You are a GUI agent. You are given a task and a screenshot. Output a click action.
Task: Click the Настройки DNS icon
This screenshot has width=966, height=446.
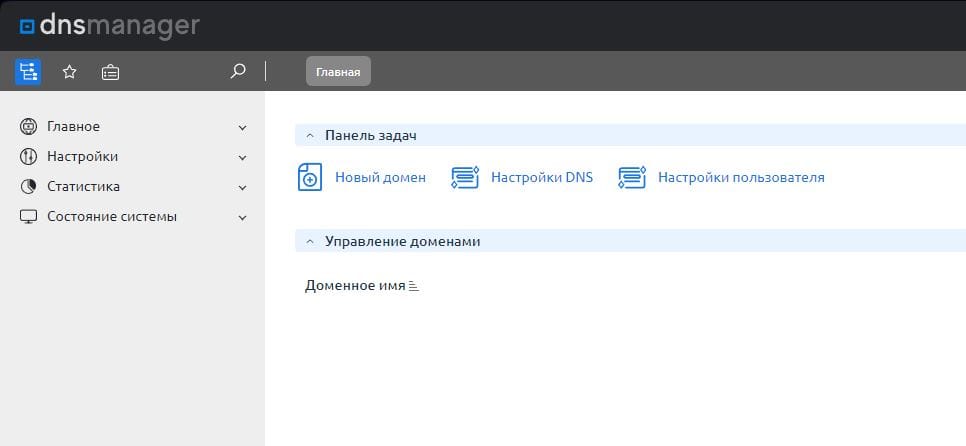pos(465,177)
